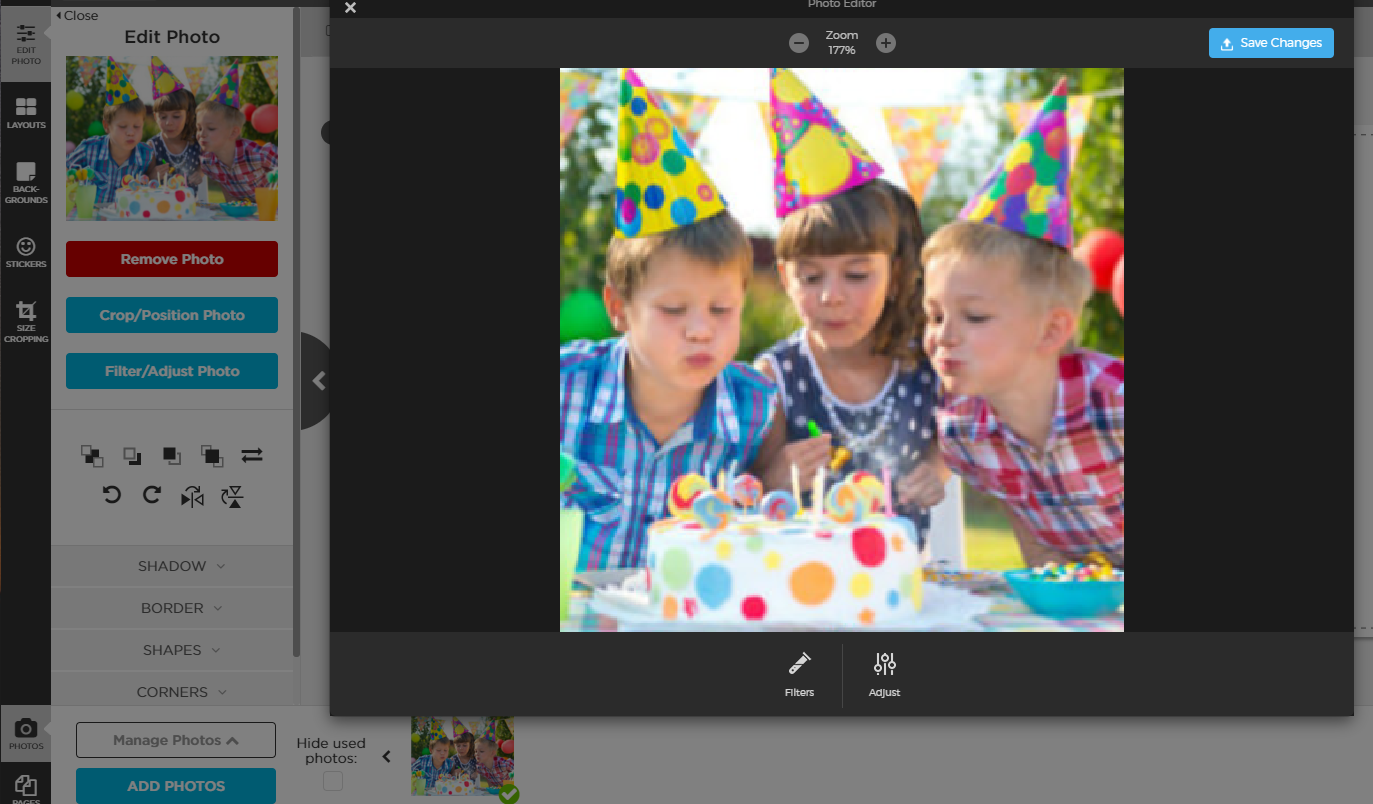Flip photo vertically
1373x804 pixels.
(x=233, y=496)
